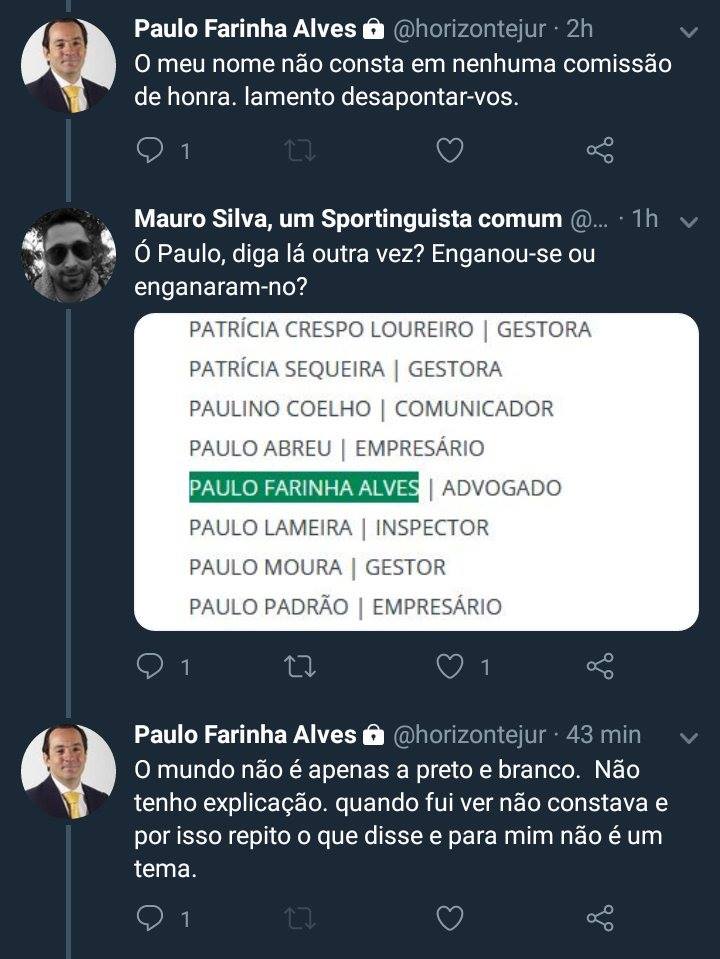Open Mauro Silva's profile name link
The image size is (720, 959).
tap(347, 219)
